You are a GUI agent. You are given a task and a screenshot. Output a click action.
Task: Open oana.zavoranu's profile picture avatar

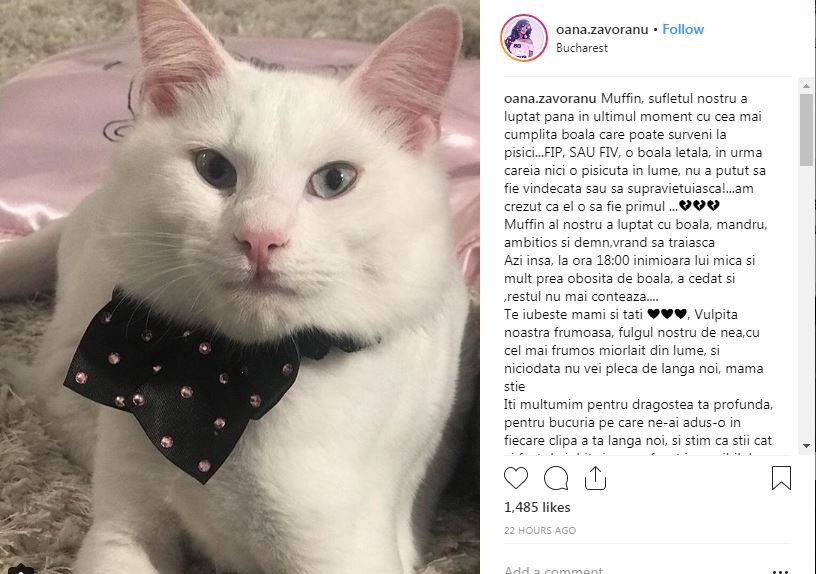click(524, 38)
